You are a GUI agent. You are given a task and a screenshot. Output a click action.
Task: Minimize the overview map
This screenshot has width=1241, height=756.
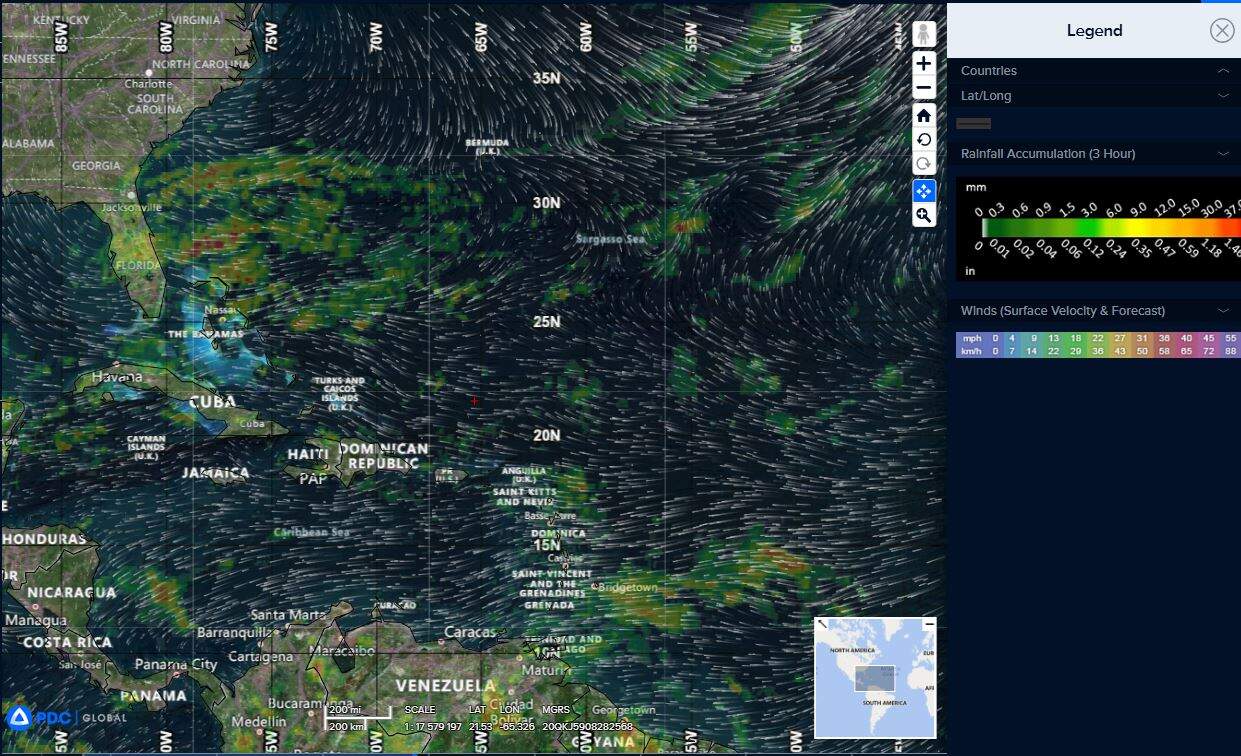(929, 624)
